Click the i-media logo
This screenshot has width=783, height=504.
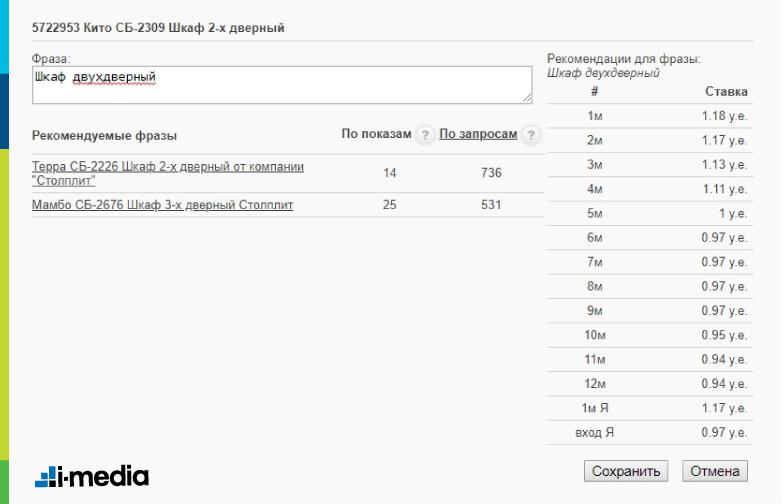92,476
